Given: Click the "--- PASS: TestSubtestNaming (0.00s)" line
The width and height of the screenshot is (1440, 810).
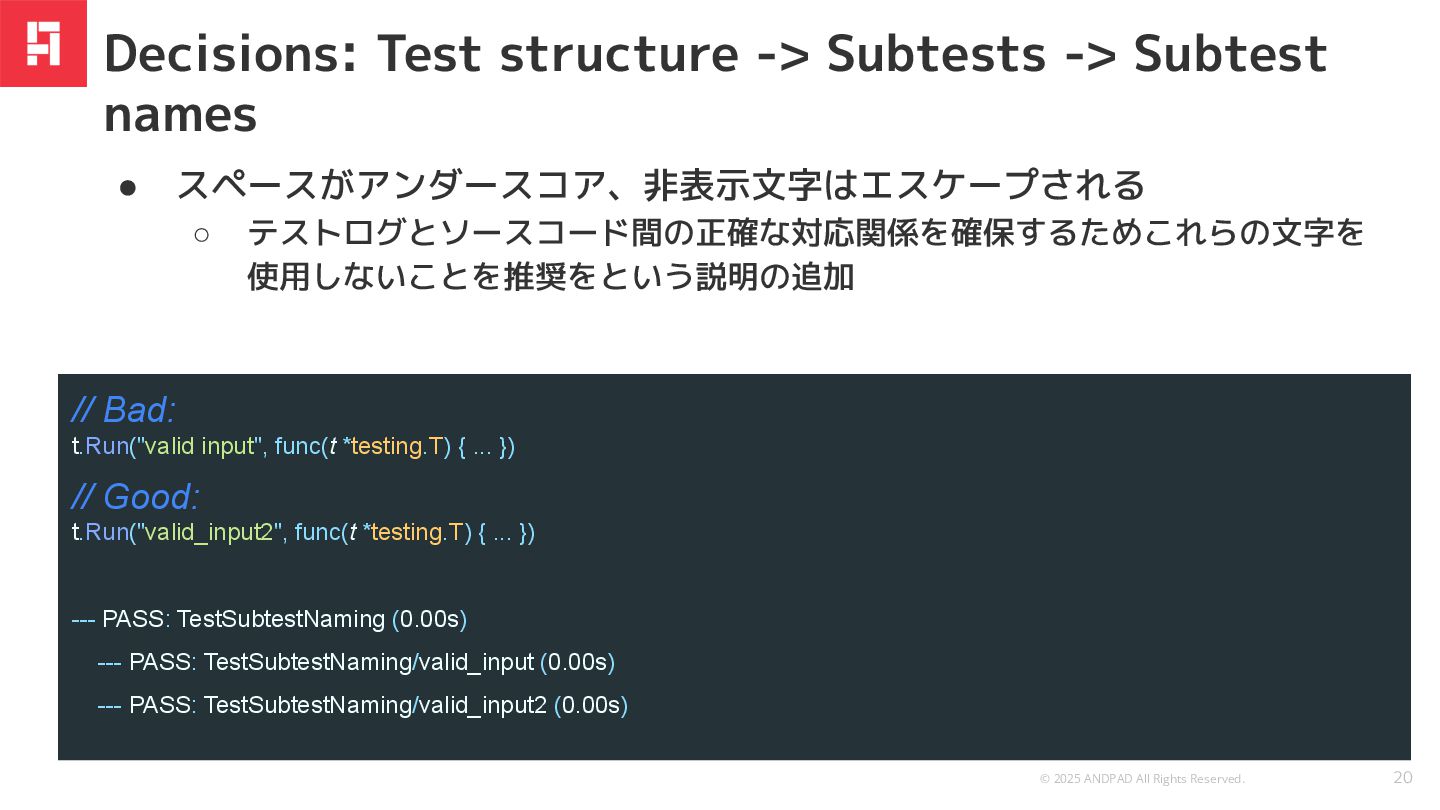Looking at the screenshot, I should click(x=269, y=619).
